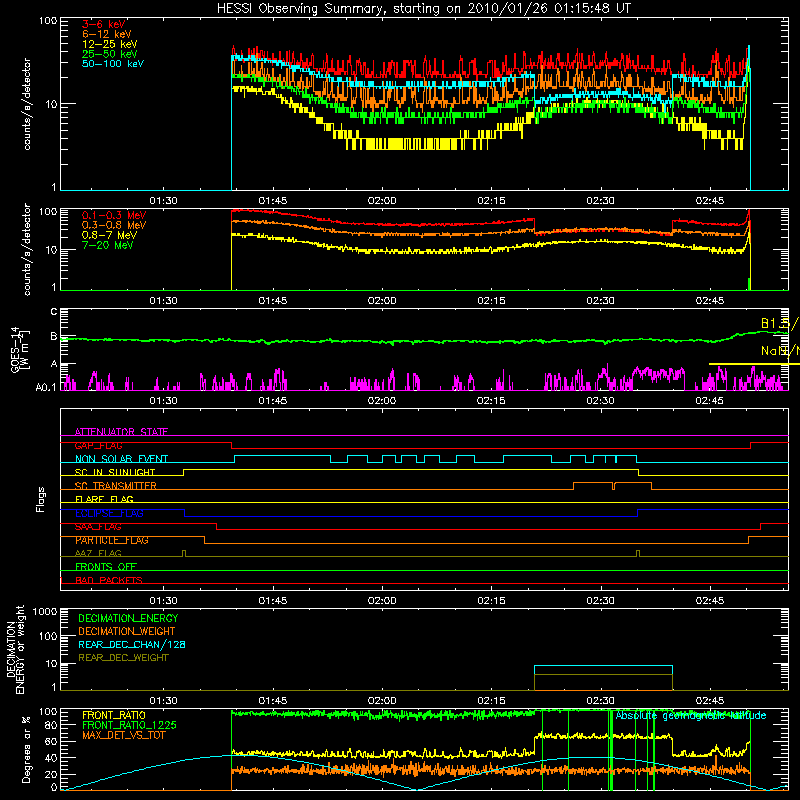Viewport: 800px width, 800px height.
Task: Select the SAA_FLAG label
Action: tap(98, 527)
